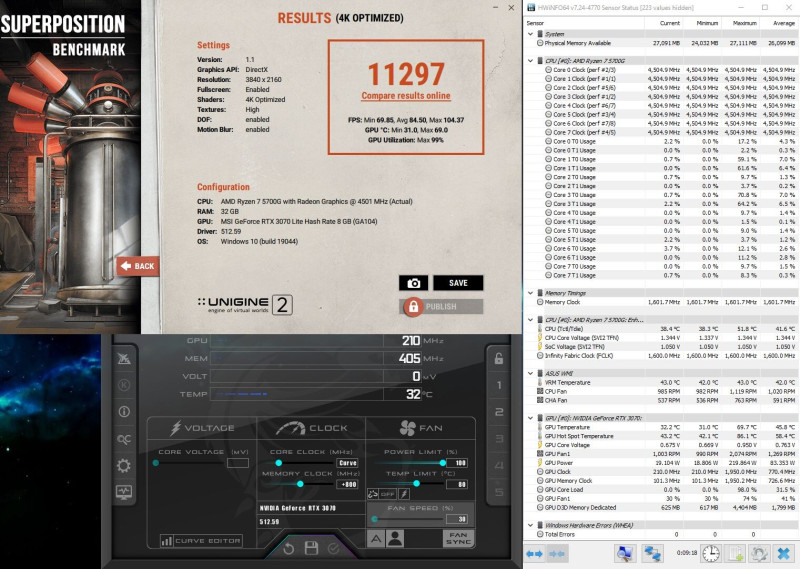Click the Temp Limit slider handle

coord(416,483)
